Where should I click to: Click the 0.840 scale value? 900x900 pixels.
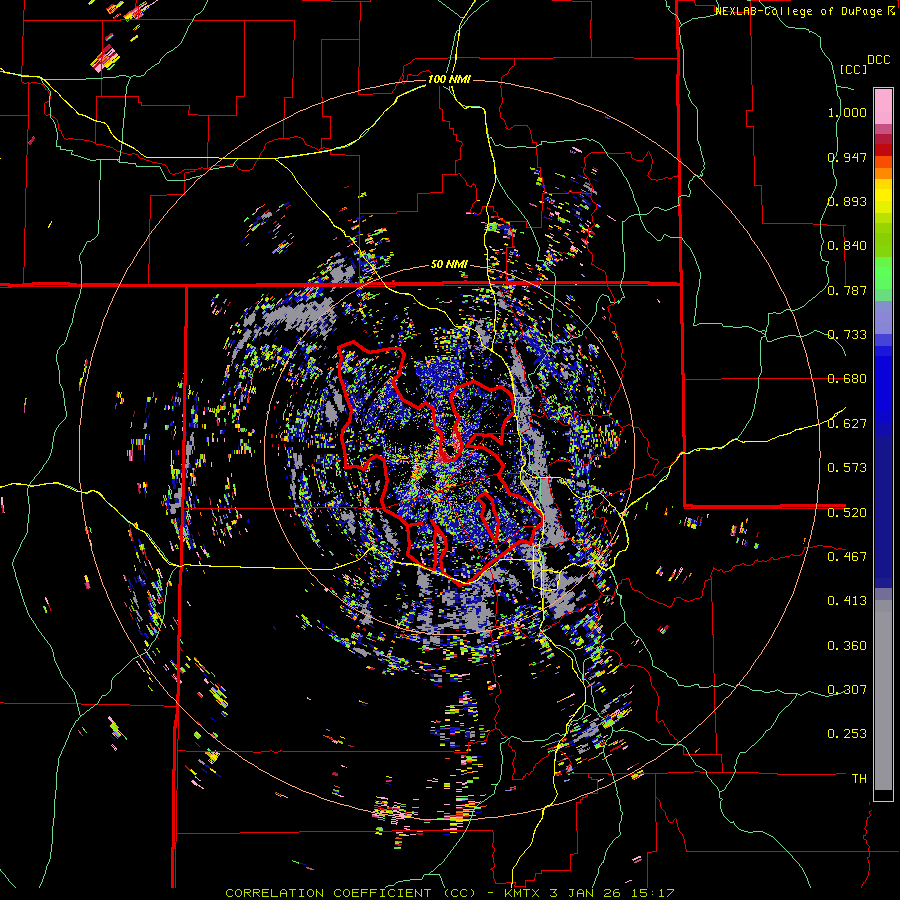pyautogui.click(x=847, y=246)
